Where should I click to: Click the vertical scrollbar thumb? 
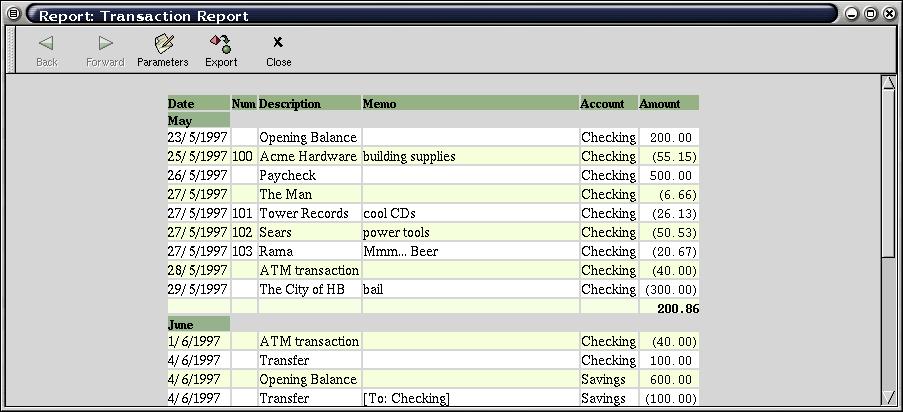(888, 175)
